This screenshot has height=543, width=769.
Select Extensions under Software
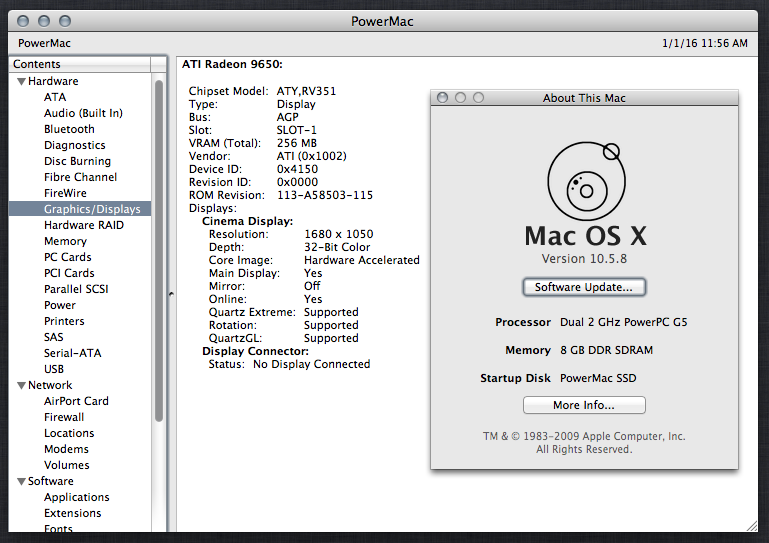coord(72,513)
